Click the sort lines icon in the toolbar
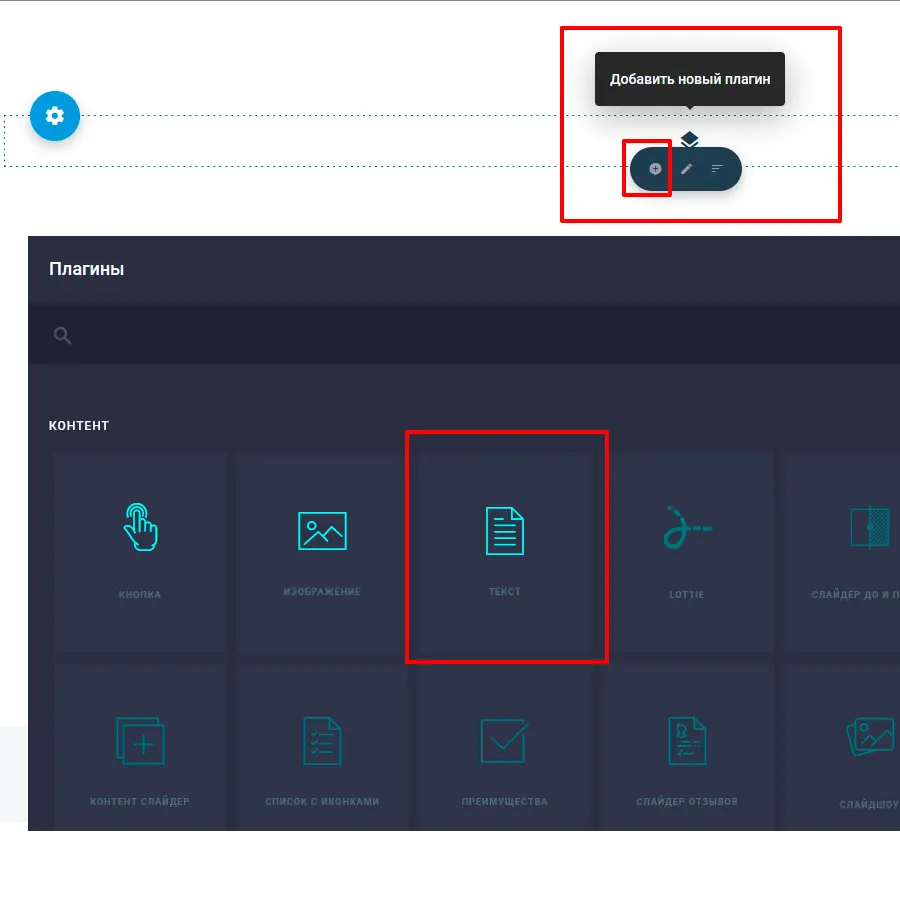Image resolution: width=900 pixels, height=900 pixels. click(717, 169)
